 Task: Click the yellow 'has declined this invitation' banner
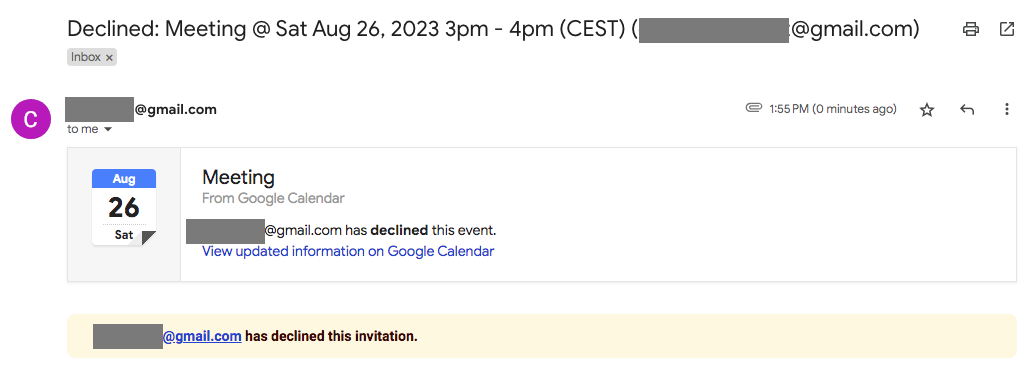click(542, 337)
